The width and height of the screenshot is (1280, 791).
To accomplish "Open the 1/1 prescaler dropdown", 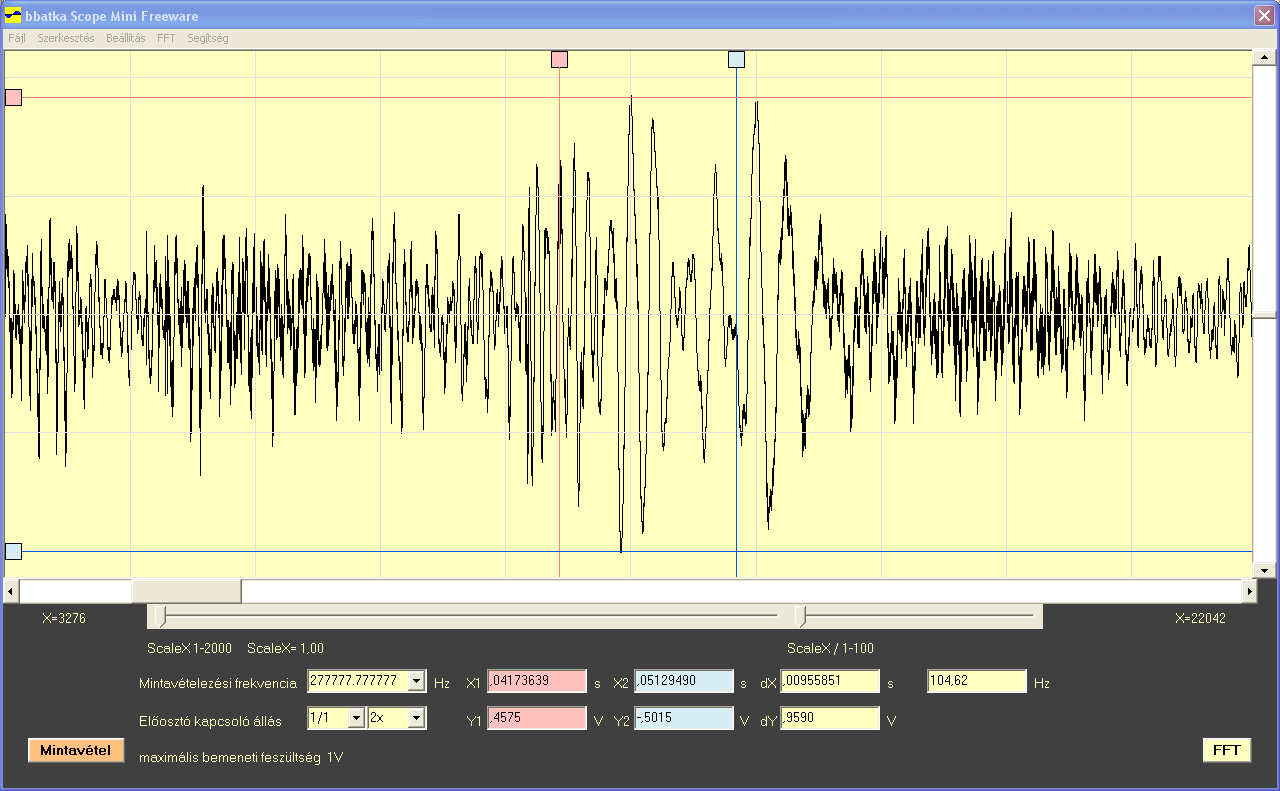I will [355, 717].
